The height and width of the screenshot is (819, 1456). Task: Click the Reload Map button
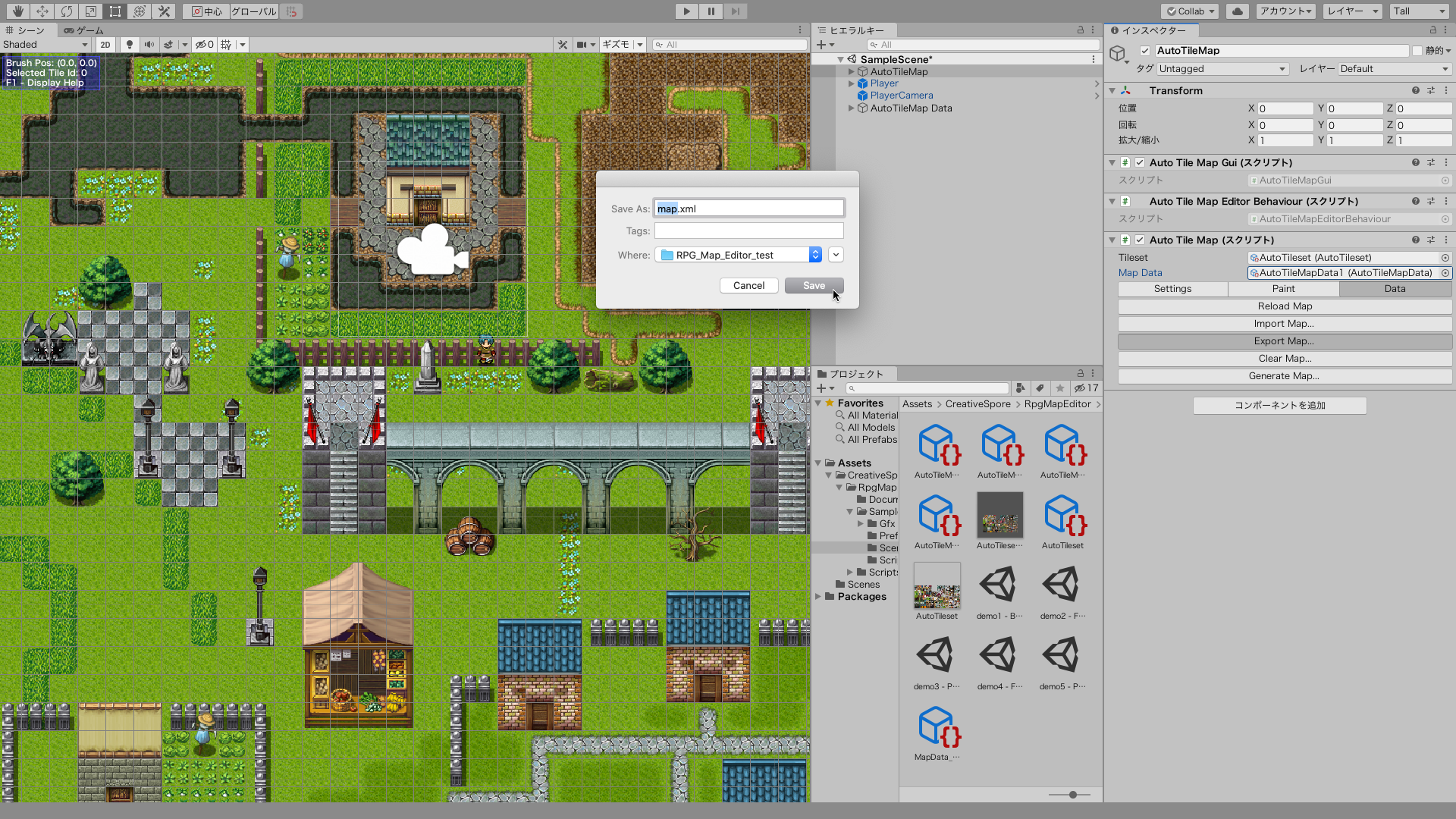point(1285,306)
